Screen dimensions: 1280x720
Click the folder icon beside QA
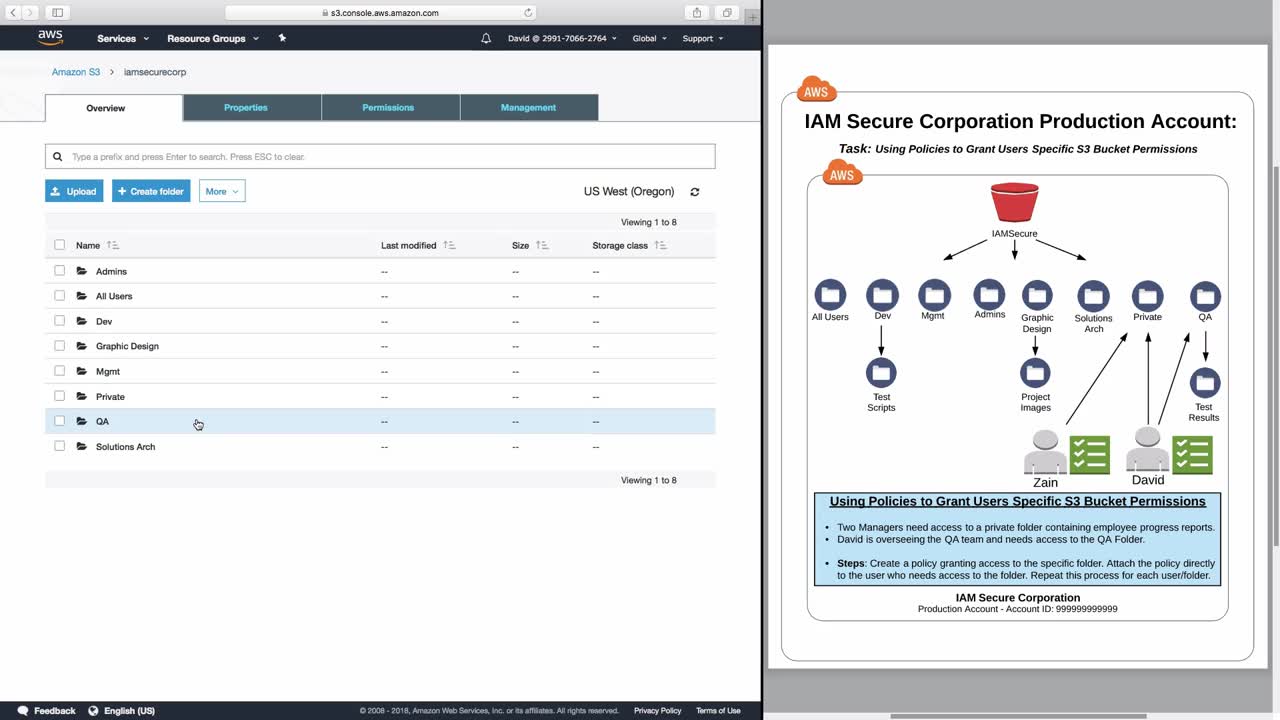point(82,421)
